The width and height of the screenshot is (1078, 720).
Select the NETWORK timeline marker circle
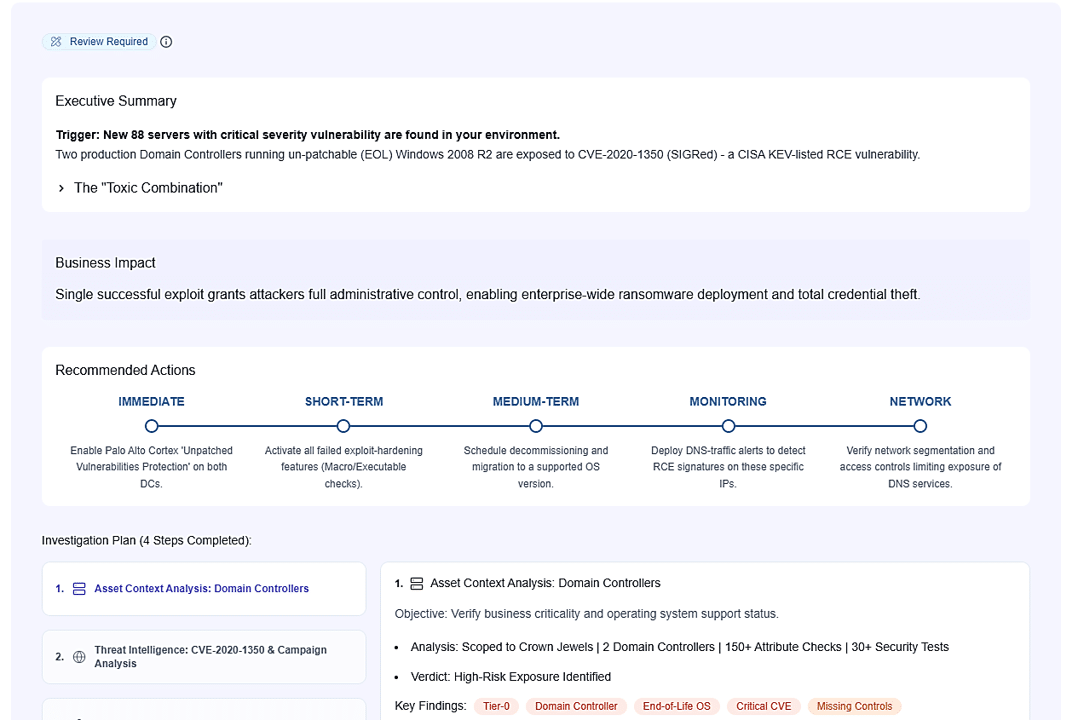point(920,426)
